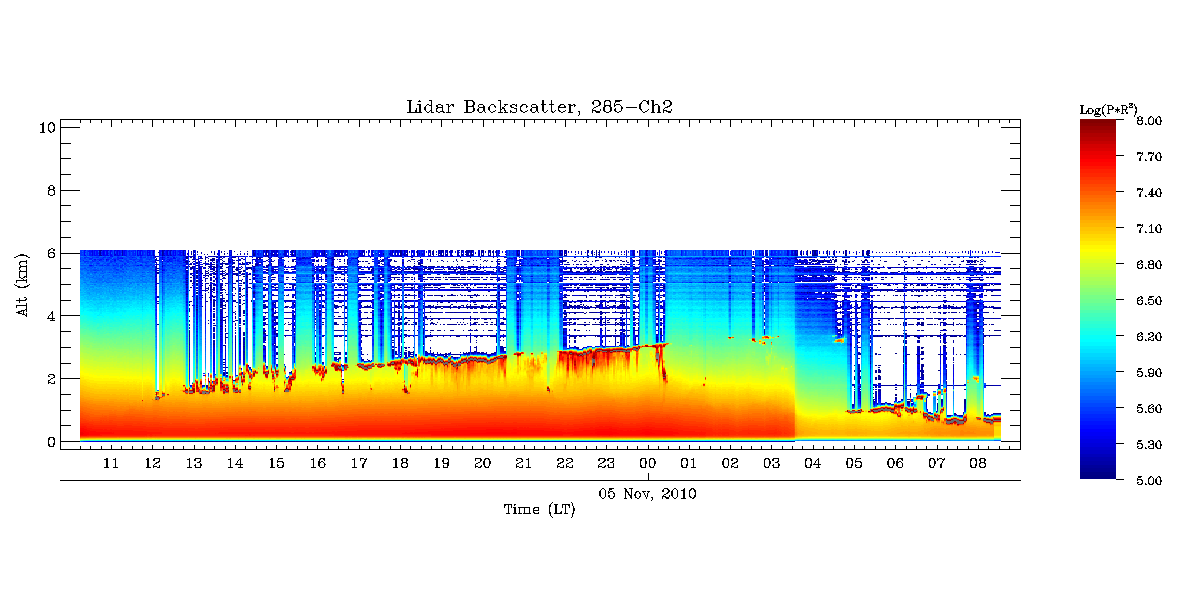
Task: Click the time tick label '22'
Action: pyautogui.click(x=565, y=464)
